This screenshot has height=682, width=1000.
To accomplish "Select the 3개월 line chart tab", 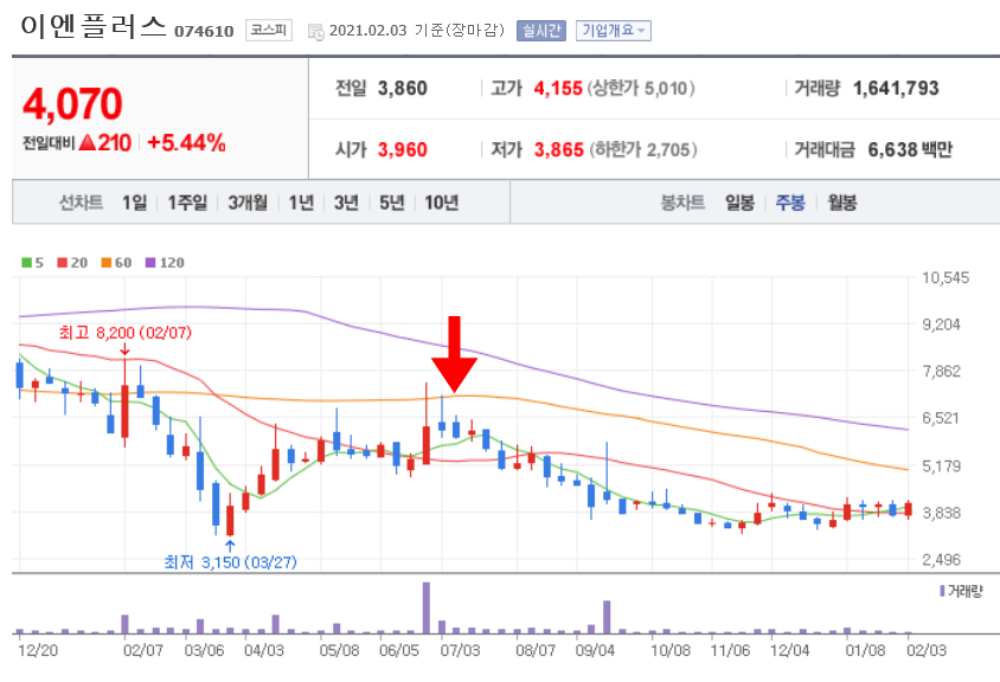I will [x=247, y=203].
